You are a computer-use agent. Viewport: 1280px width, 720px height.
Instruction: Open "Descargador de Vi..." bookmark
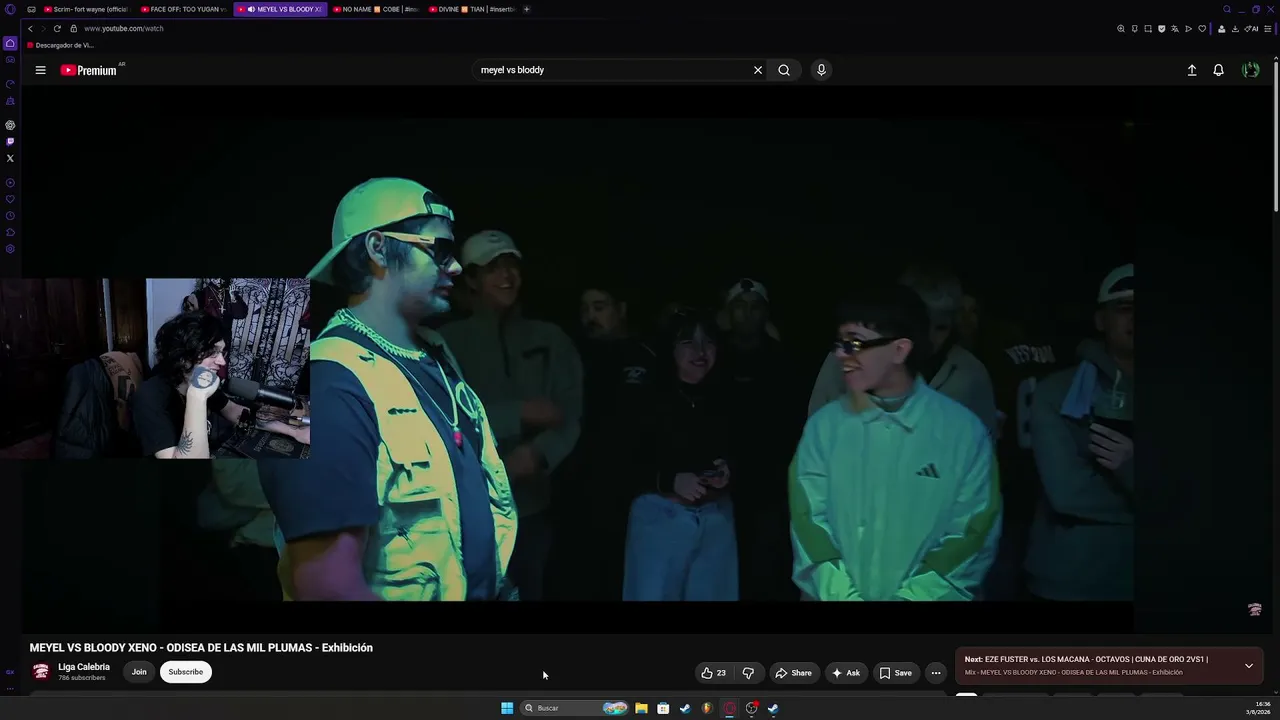click(x=61, y=45)
